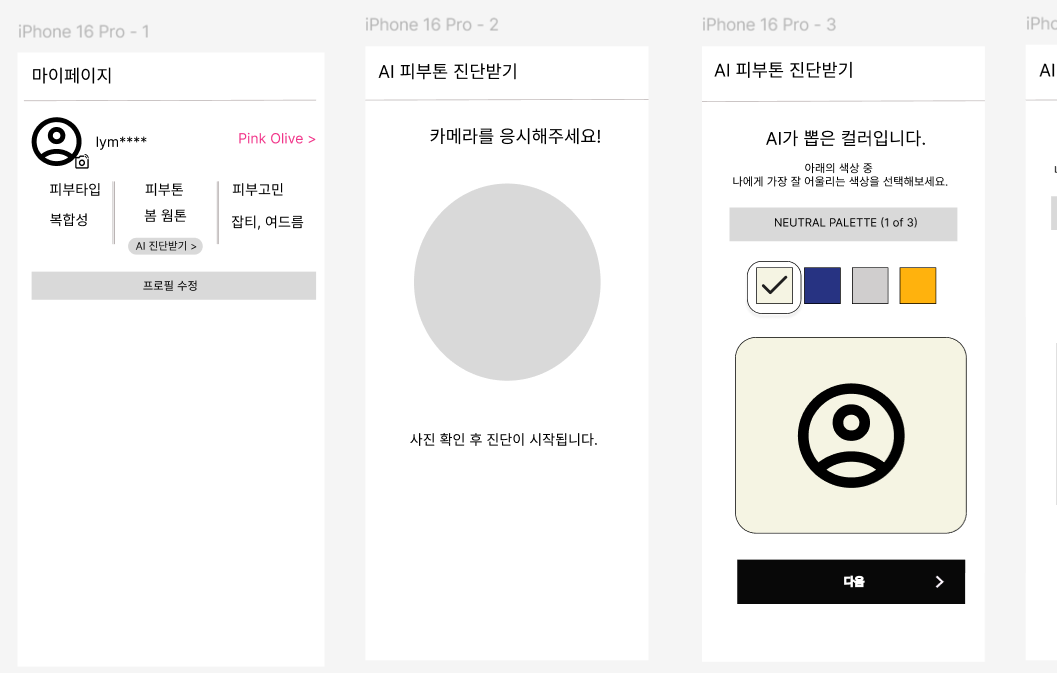Select the iPhone 16 Pro - 1 frame label
The image size is (1057, 673).
coord(84,32)
